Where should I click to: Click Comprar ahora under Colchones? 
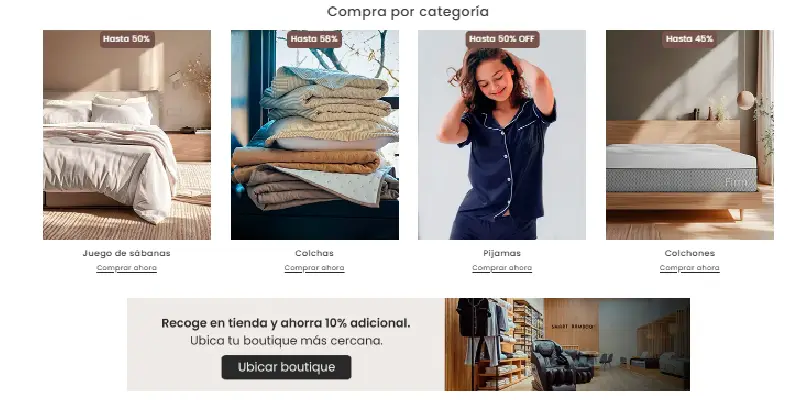click(x=690, y=268)
